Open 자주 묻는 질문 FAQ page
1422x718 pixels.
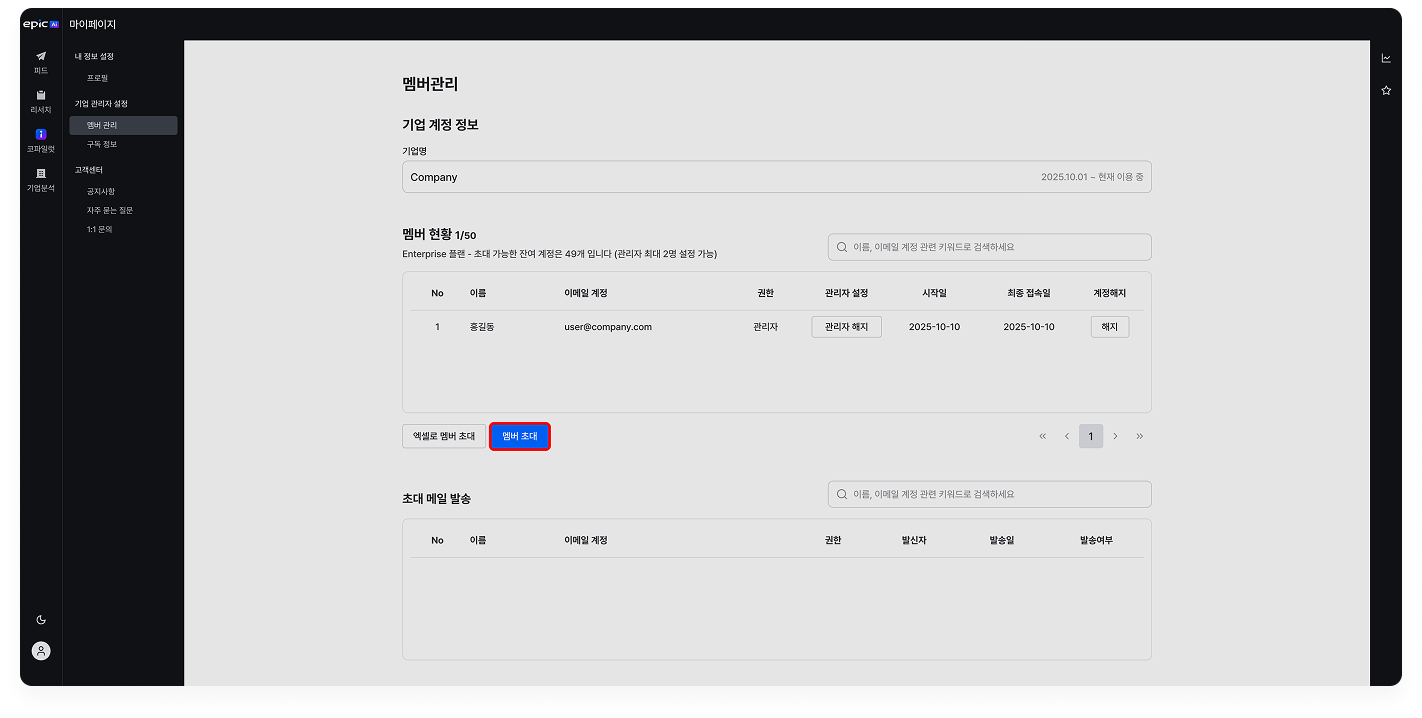pyautogui.click(x=109, y=210)
